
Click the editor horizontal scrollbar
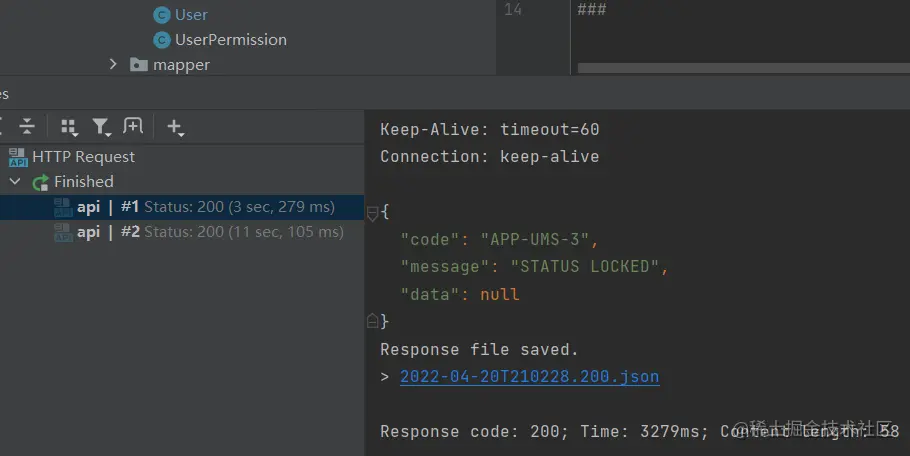pyautogui.click(x=743, y=68)
